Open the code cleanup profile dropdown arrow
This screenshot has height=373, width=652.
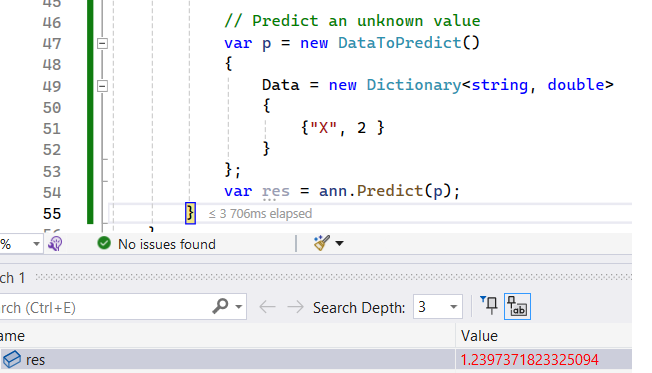(x=339, y=243)
